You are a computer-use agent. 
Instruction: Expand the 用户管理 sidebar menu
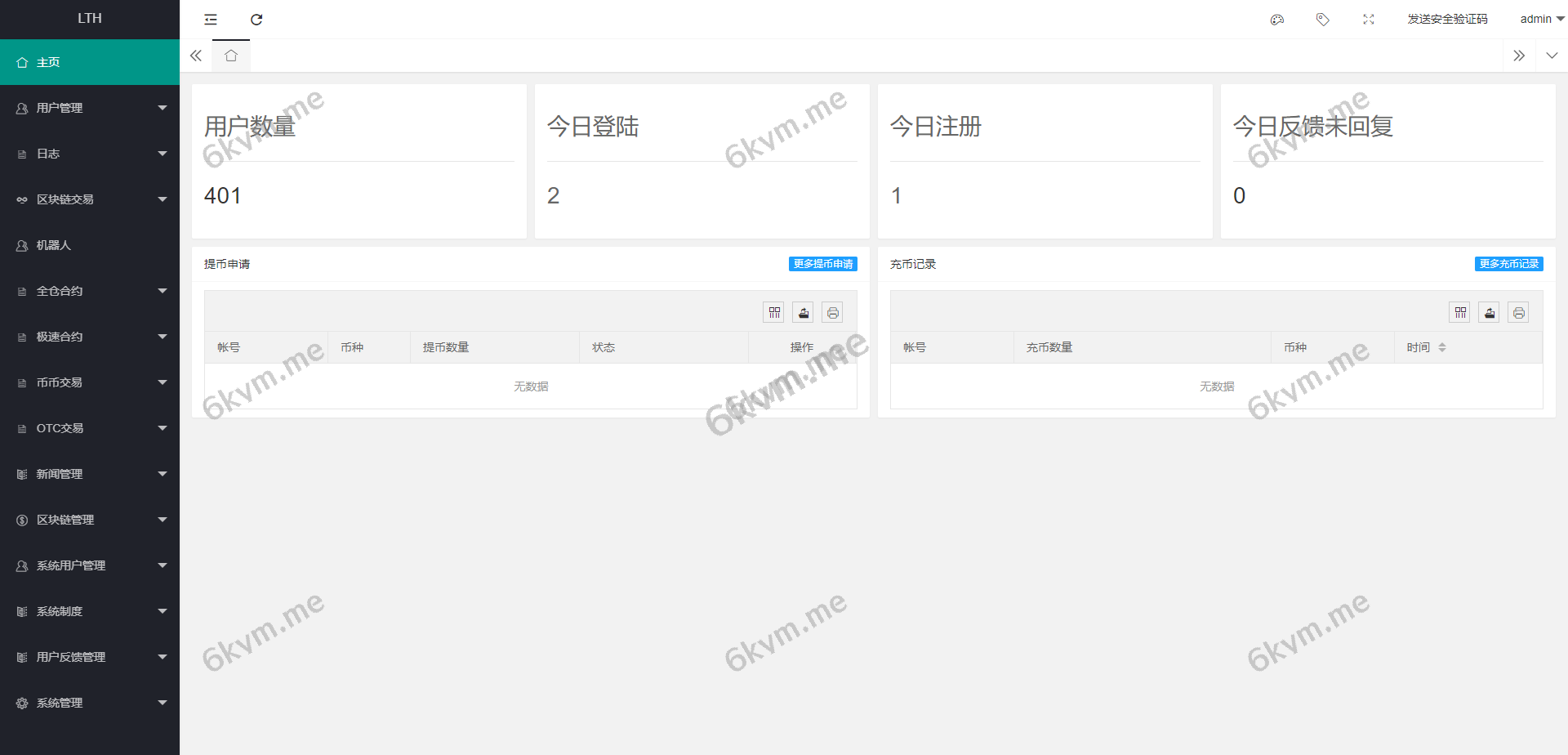[90, 108]
